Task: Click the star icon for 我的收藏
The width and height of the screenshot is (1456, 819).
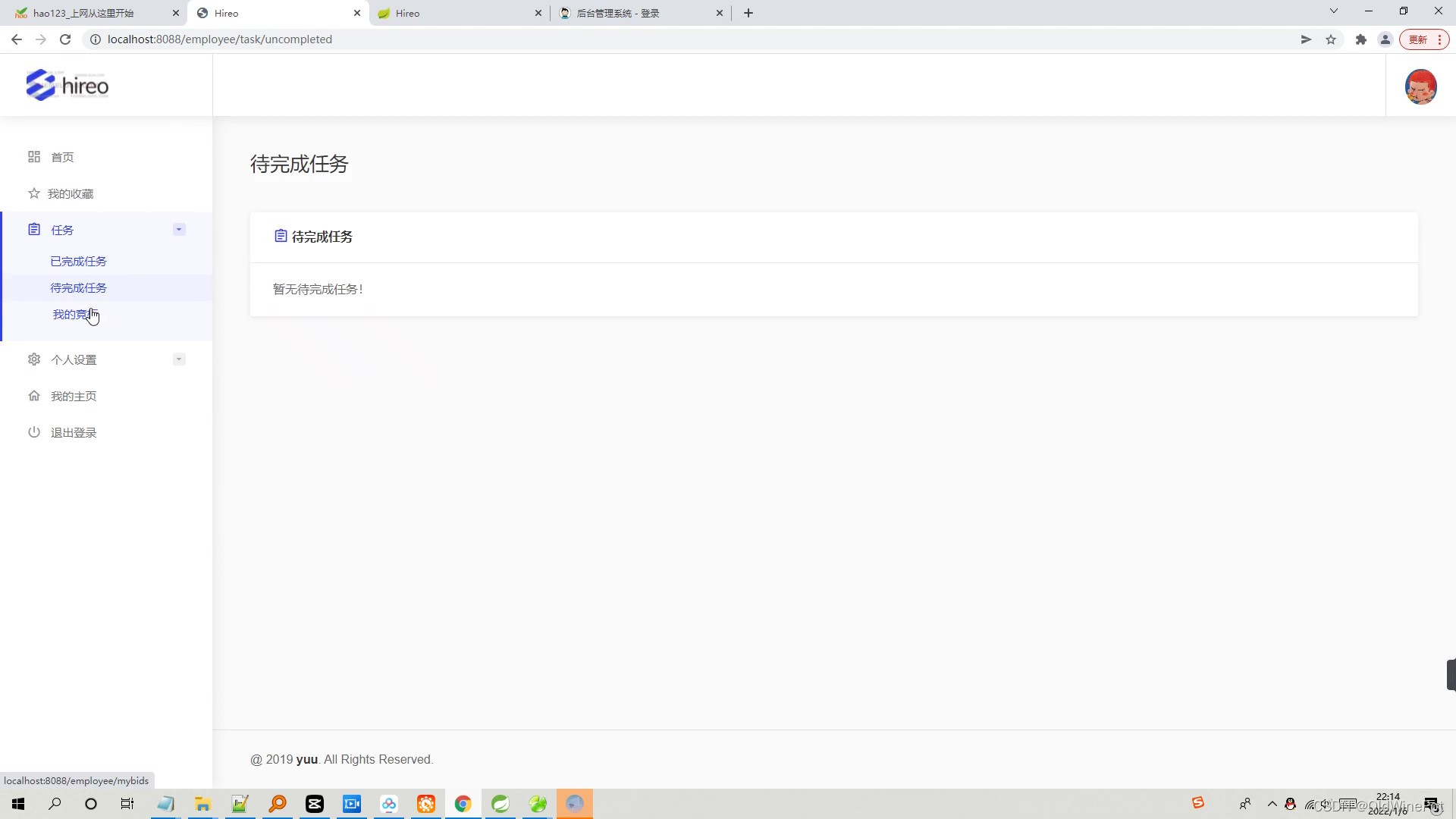Action: [x=34, y=193]
